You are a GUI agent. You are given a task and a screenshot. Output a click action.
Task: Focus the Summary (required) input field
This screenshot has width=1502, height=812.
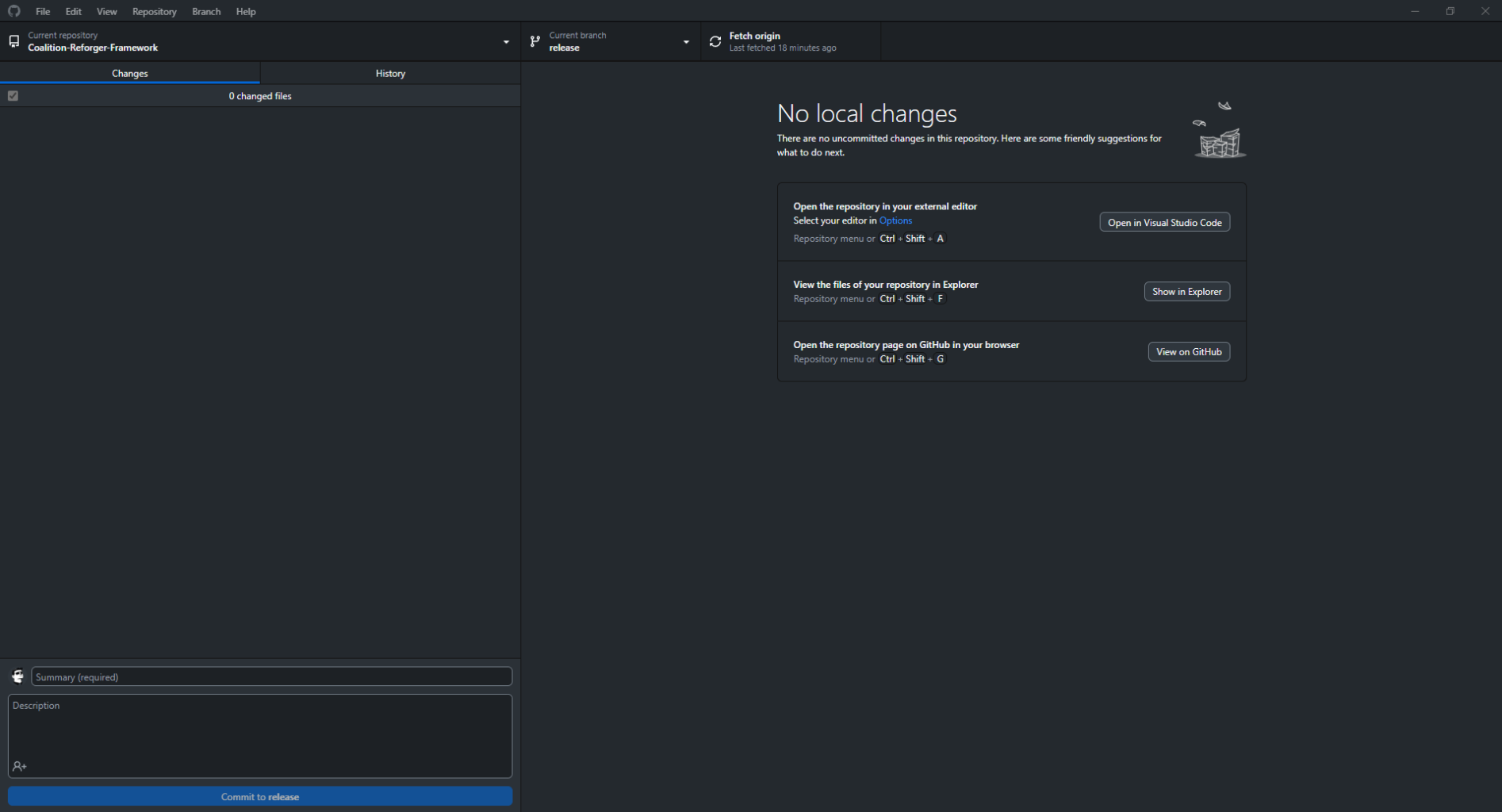pyautogui.click(x=271, y=676)
